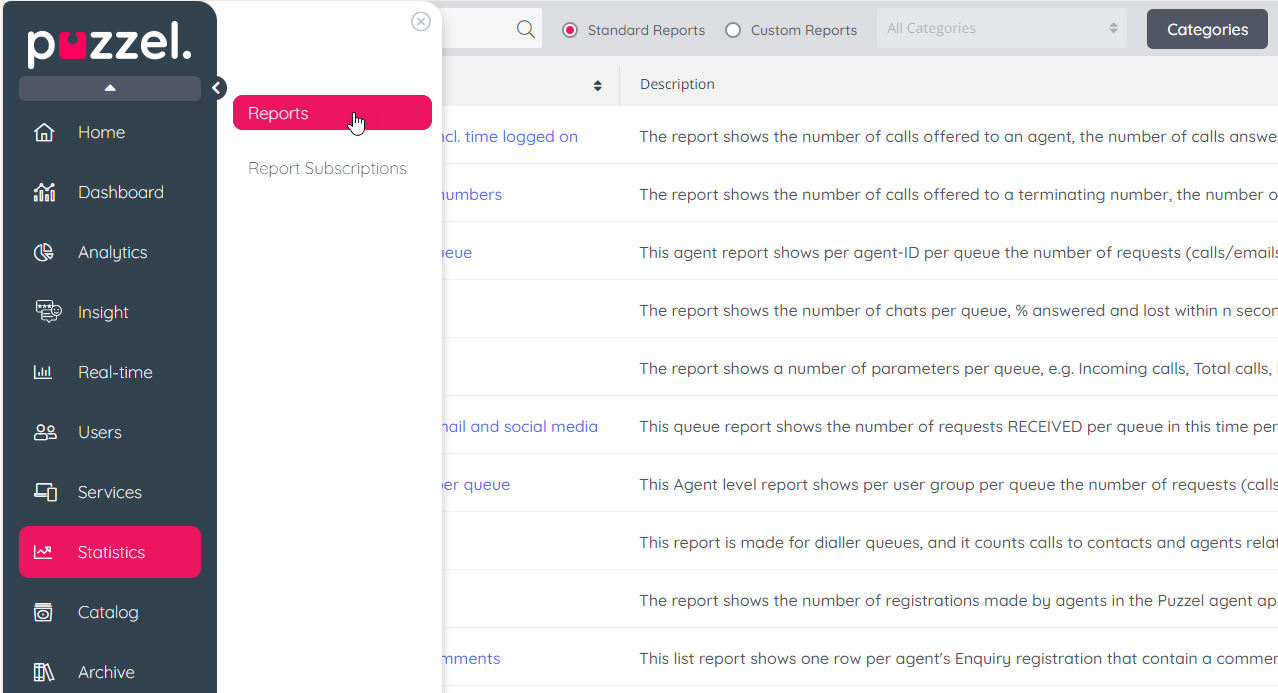Open Dashboard via its chart icon
Screen dimensions: 1278x693
(44, 192)
